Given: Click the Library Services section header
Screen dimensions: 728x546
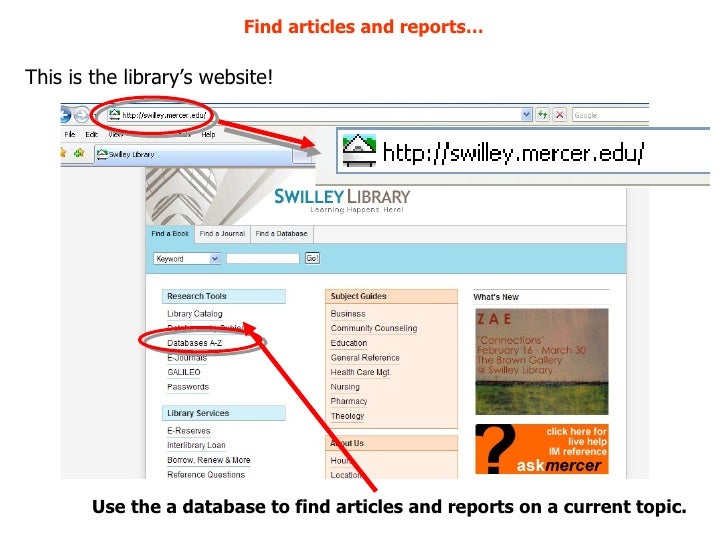Looking at the screenshot, I should (224, 413).
